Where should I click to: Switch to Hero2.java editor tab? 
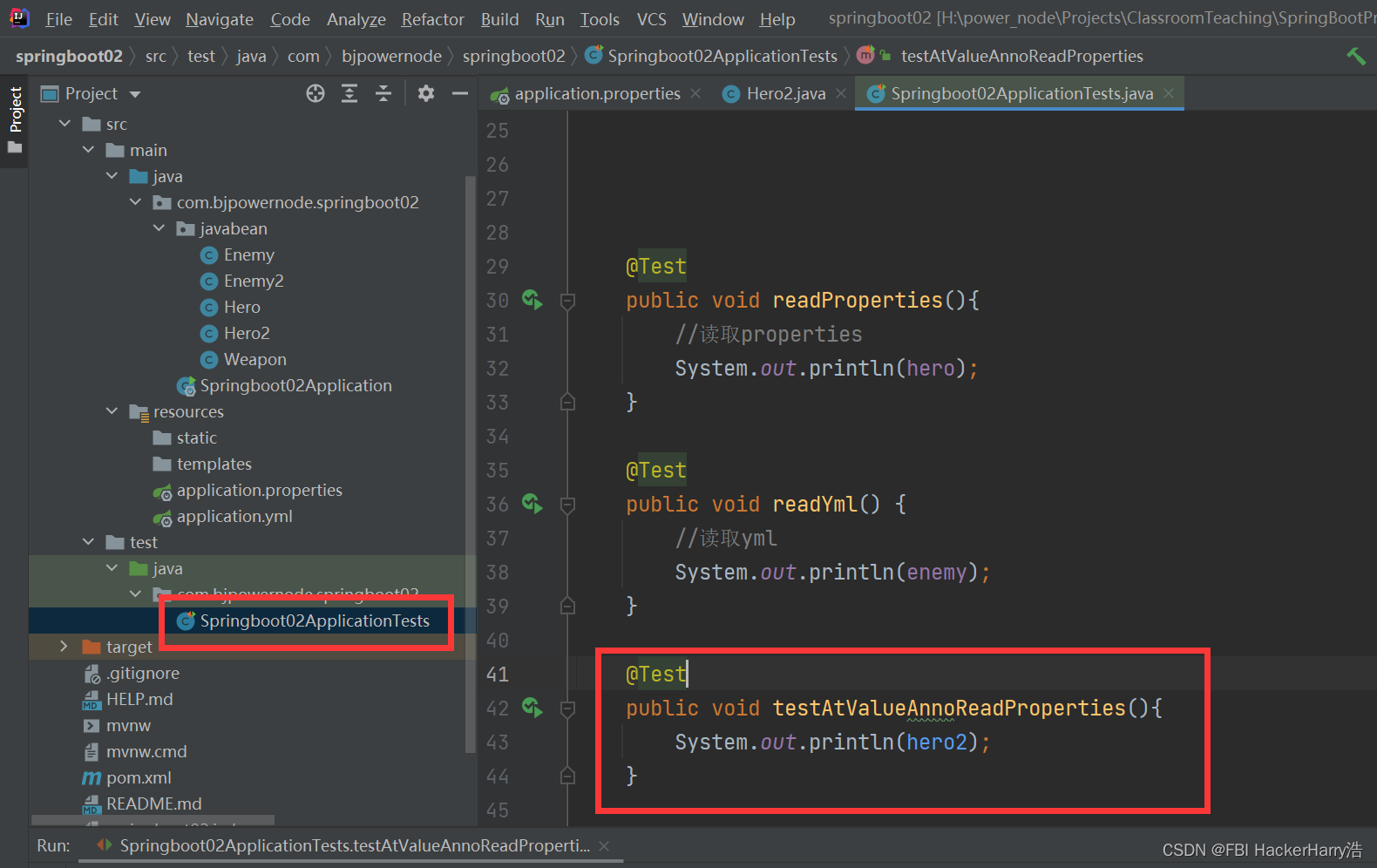click(775, 93)
